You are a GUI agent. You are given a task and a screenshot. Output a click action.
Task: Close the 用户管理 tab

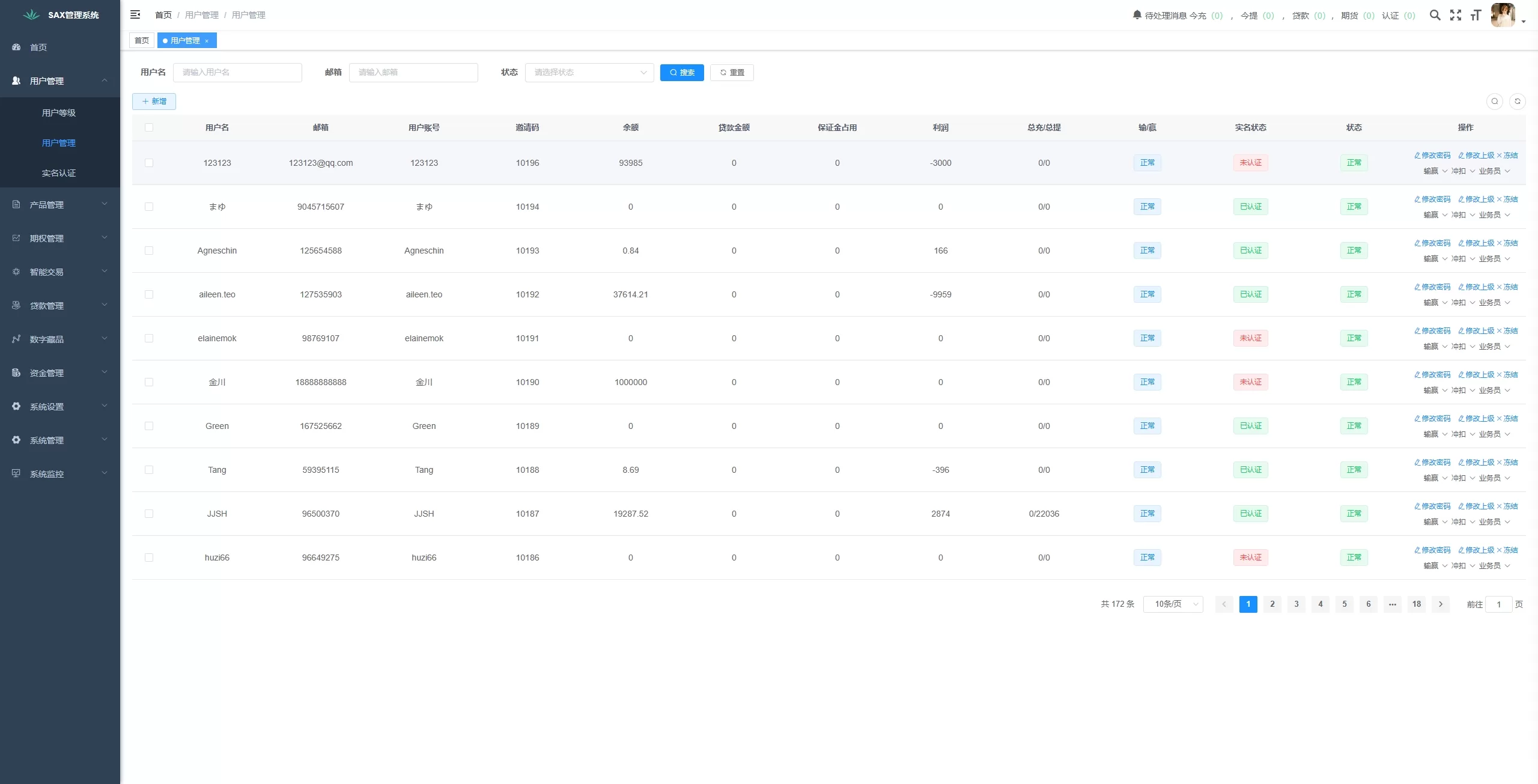pyautogui.click(x=207, y=41)
